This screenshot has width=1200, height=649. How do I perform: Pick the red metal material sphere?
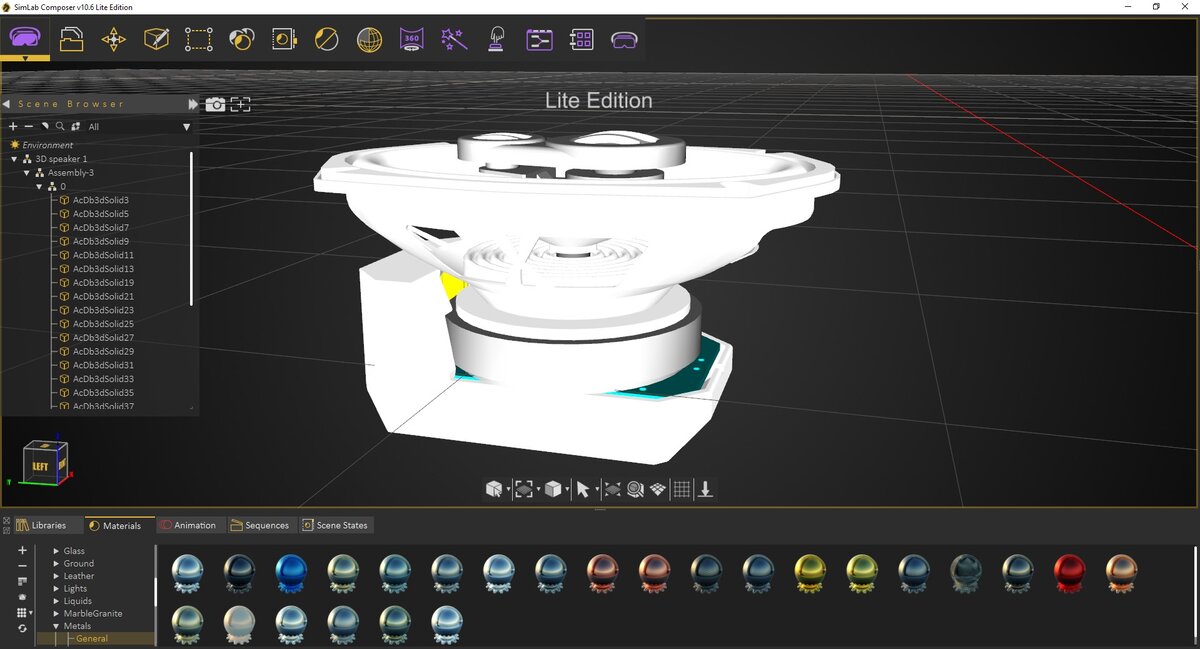1069,573
